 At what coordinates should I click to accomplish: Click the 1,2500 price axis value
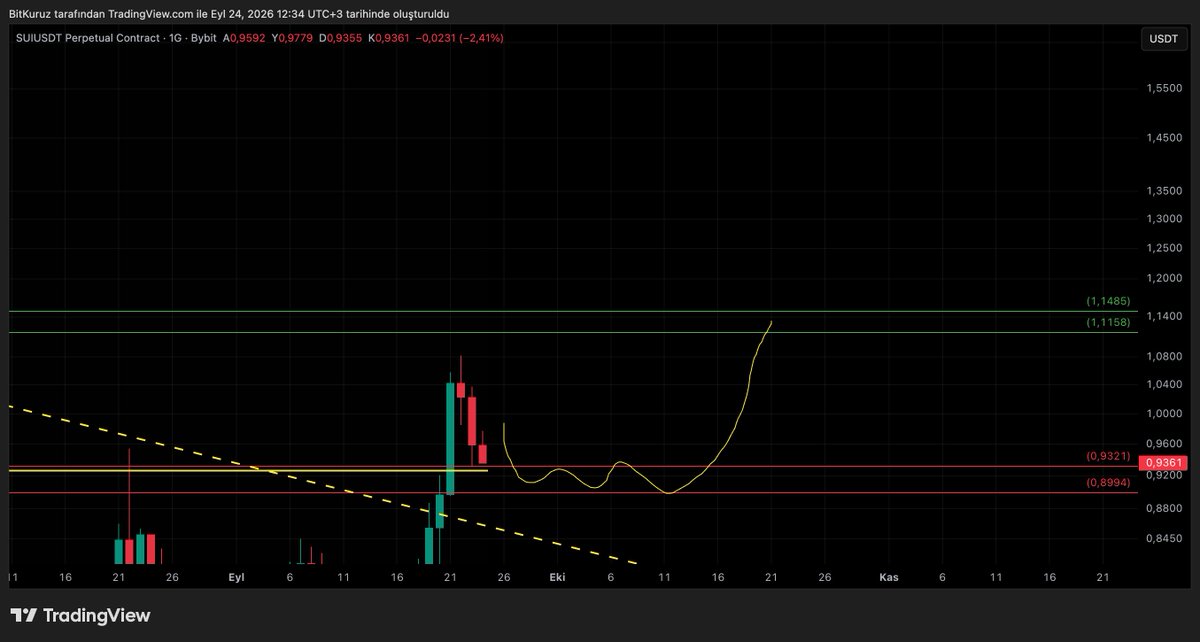click(x=1164, y=248)
